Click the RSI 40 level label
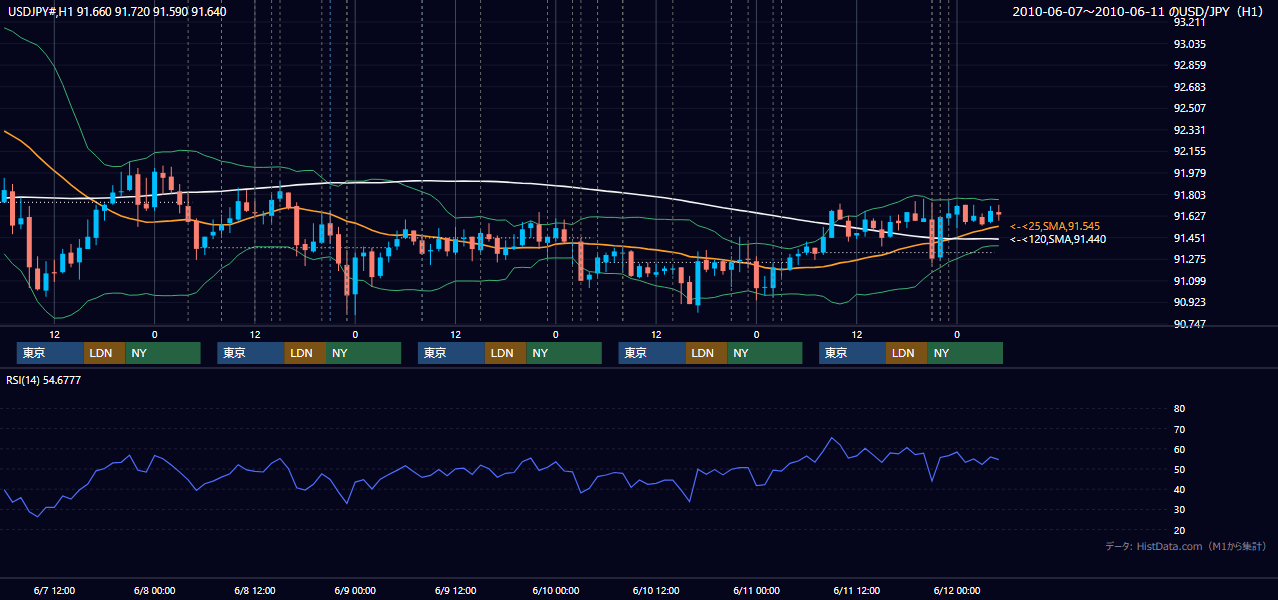The height and width of the screenshot is (600, 1278). pyautogui.click(x=1179, y=489)
